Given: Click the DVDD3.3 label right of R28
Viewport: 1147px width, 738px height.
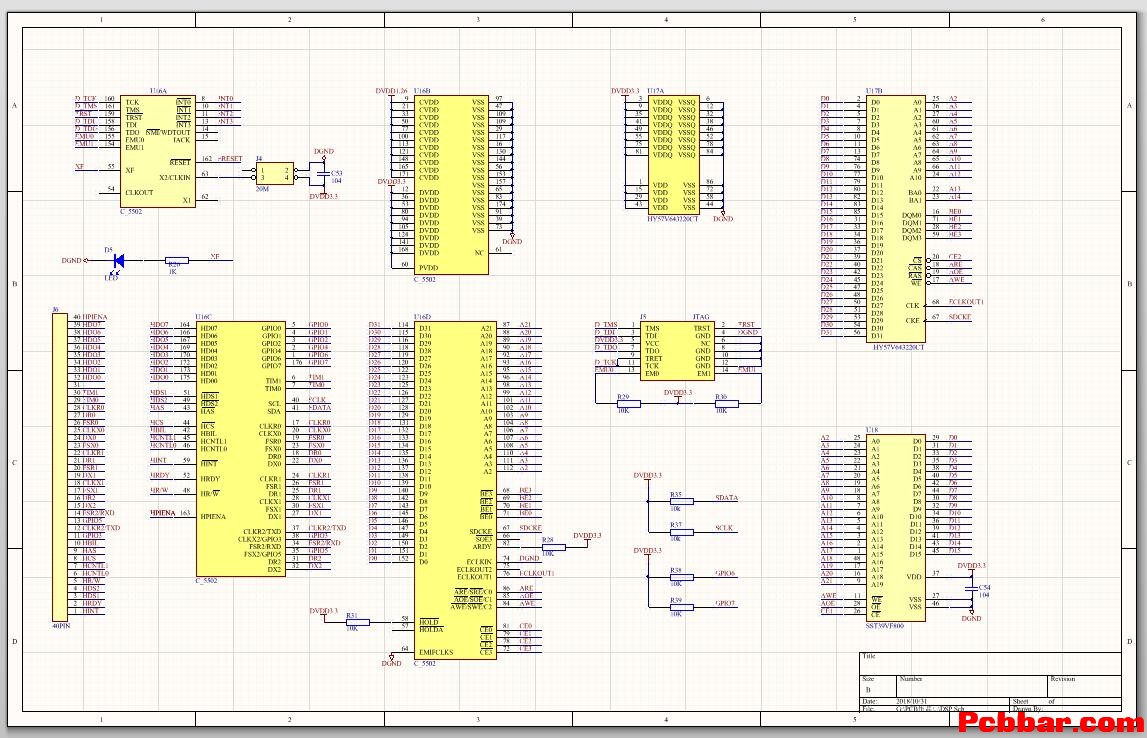Looking at the screenshot, I should 587,536.
